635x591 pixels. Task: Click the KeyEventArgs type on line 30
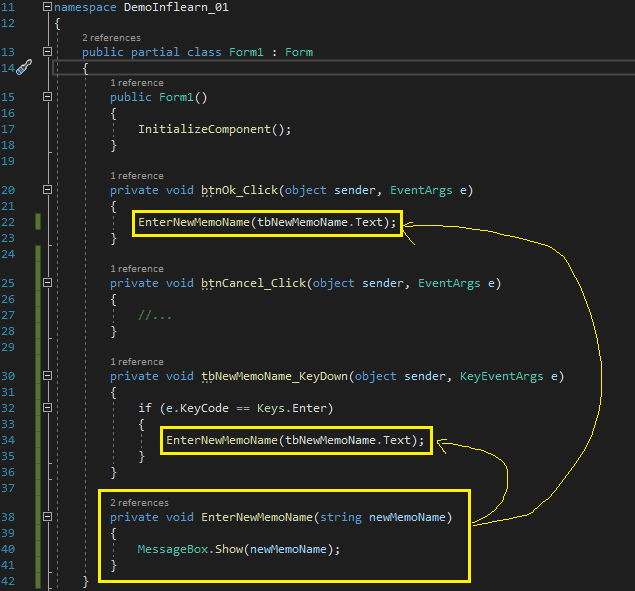coord(501,376)
